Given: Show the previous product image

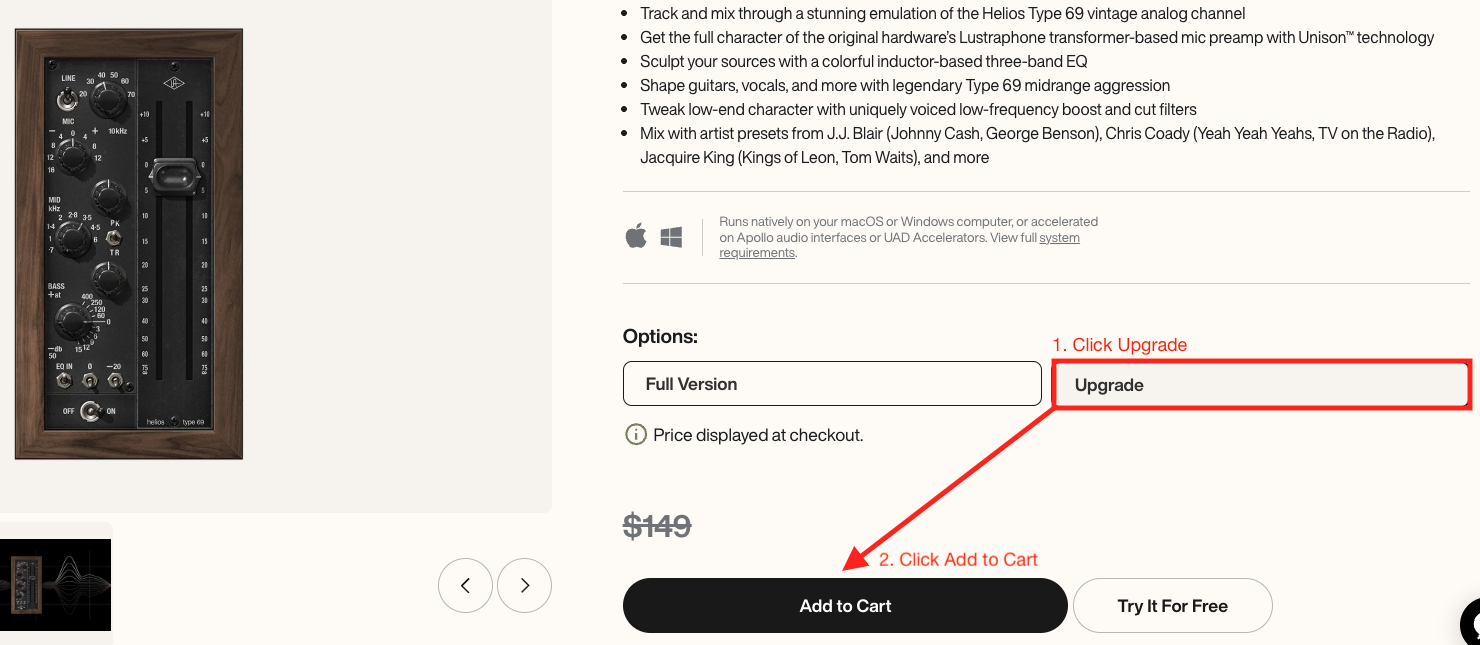Looking at the screenshot, I should click(465, 586).
